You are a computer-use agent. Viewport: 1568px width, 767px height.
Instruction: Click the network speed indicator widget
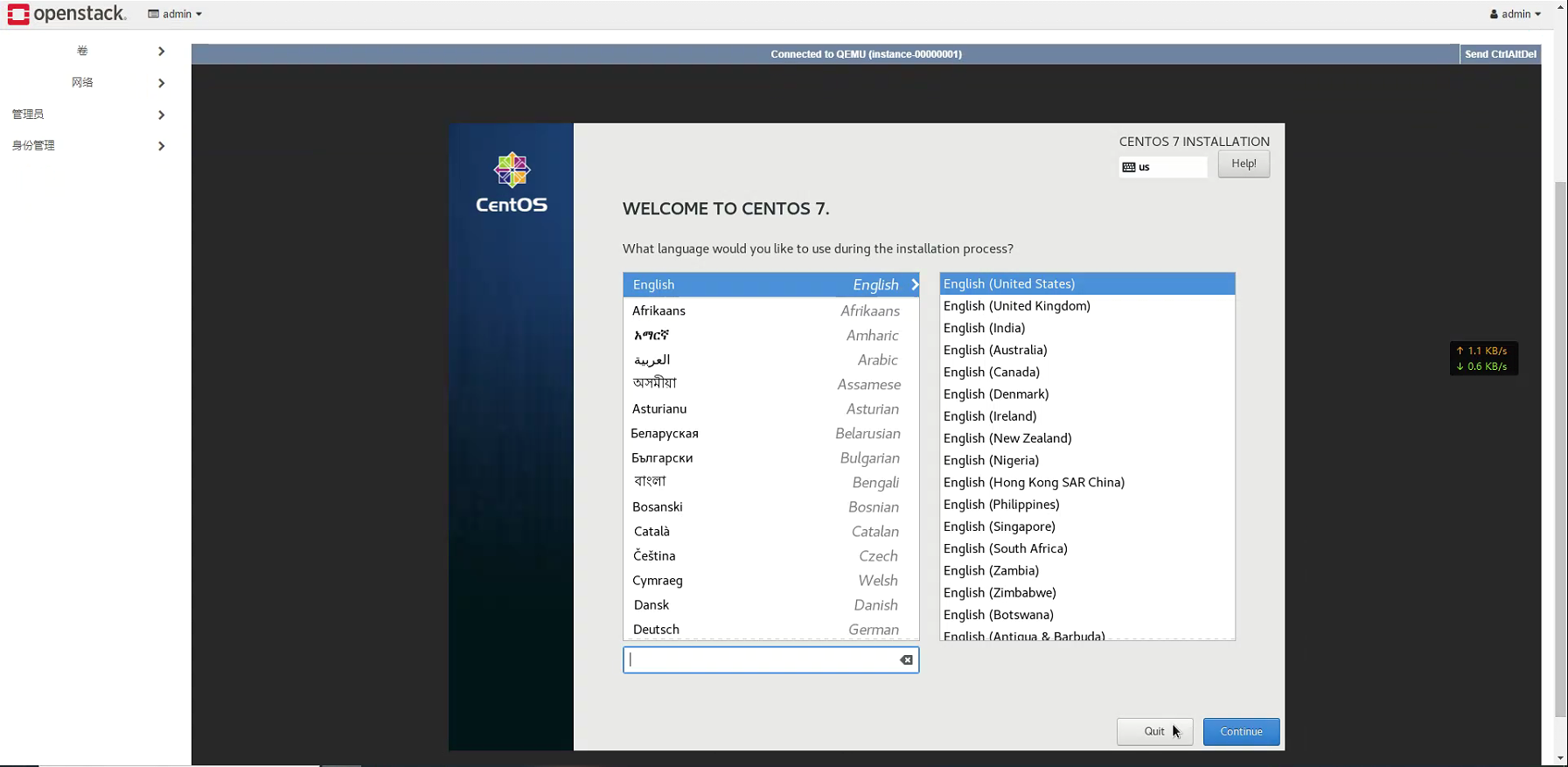(1483, 359)
